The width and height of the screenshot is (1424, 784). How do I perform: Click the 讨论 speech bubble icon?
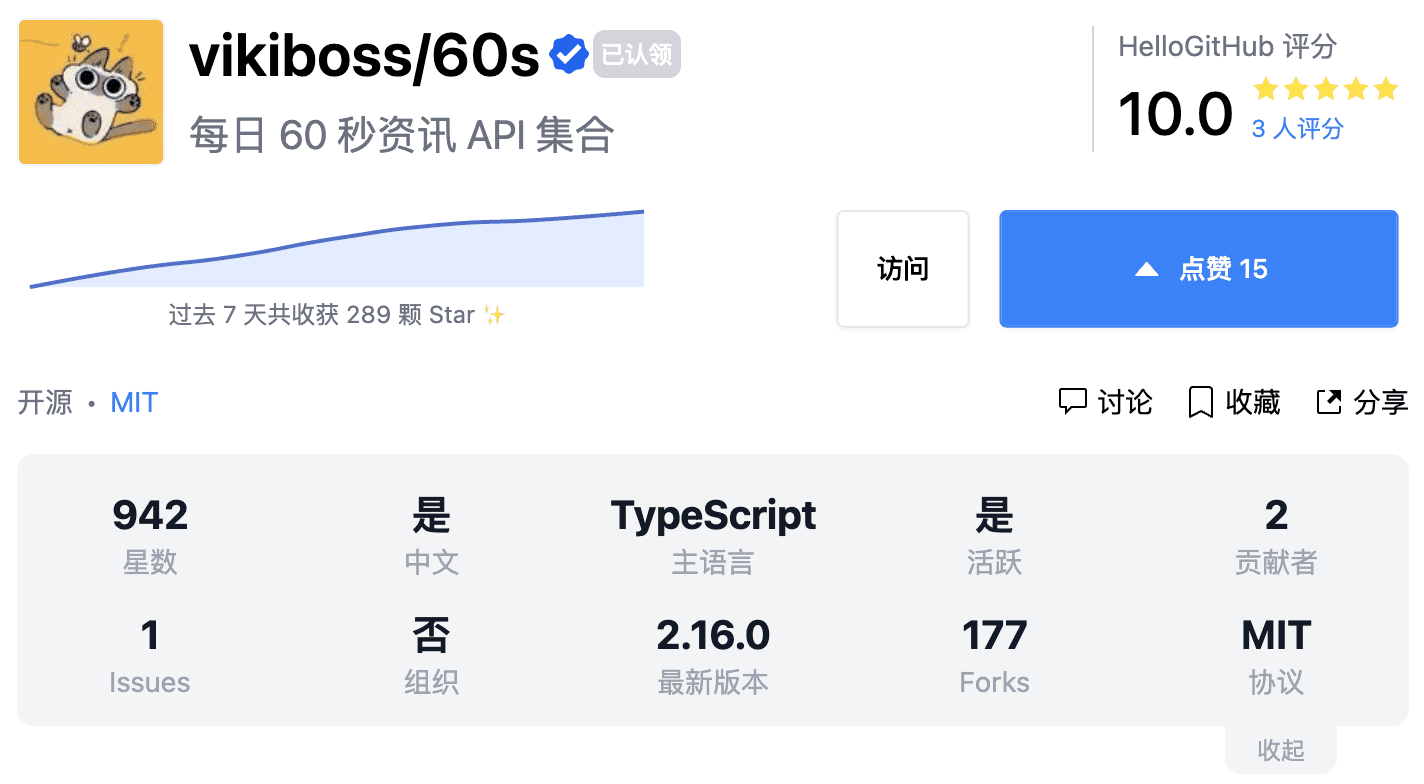pyautogui.click(x=1072, y=402)
